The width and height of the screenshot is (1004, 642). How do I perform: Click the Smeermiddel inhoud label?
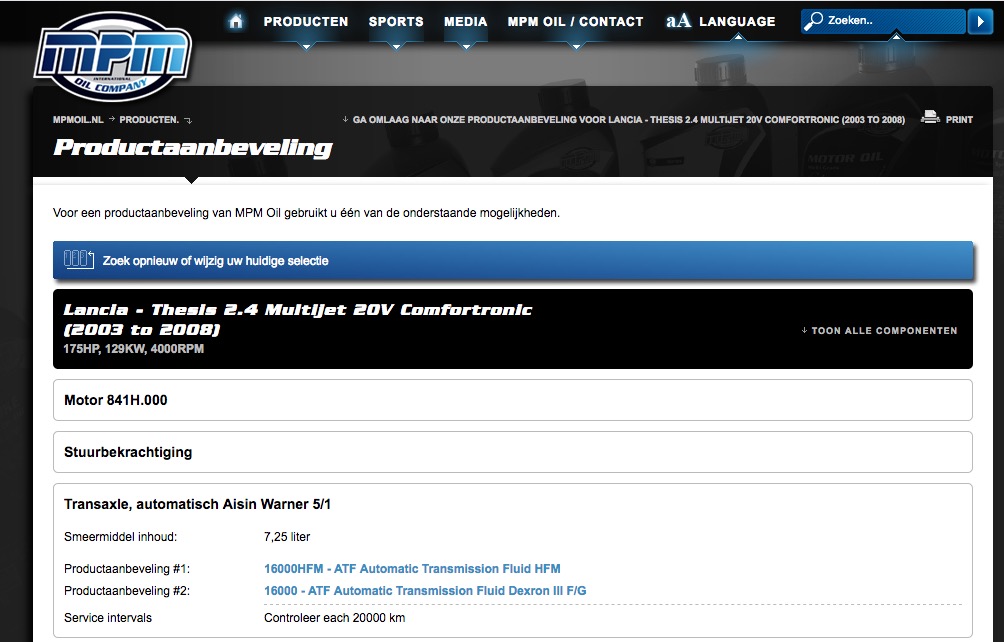point(120,537)
